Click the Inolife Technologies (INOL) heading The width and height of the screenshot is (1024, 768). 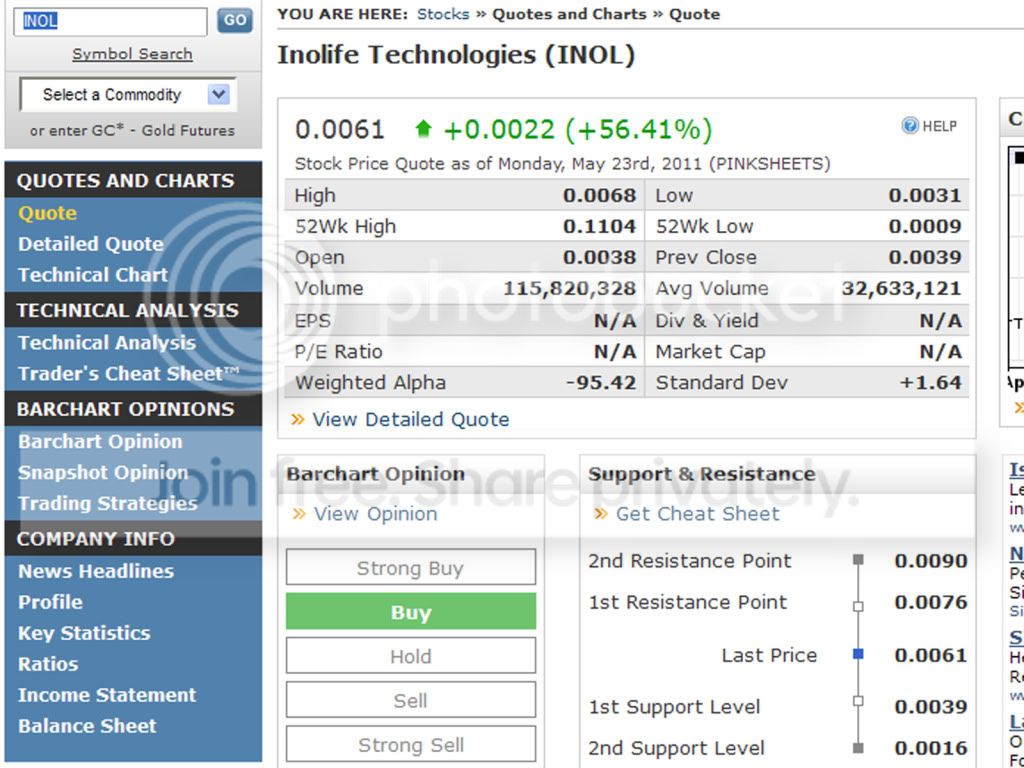click(456, 55)
